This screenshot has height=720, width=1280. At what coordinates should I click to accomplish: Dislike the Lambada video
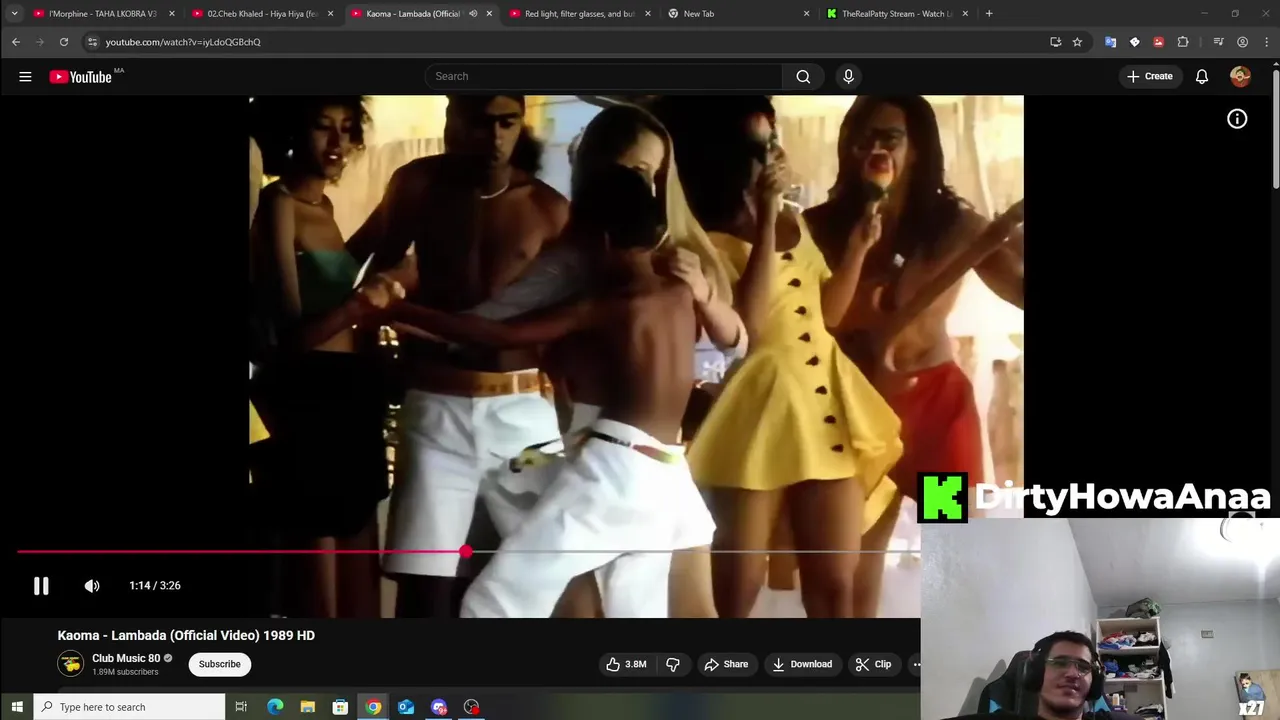[x=673, y=664]
